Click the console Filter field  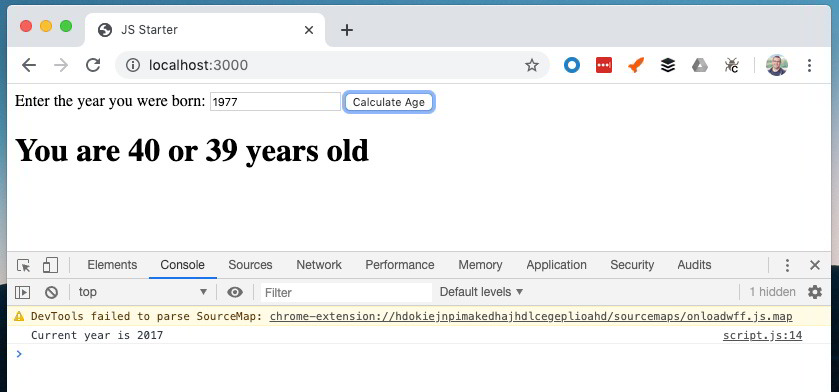(346, 293)
